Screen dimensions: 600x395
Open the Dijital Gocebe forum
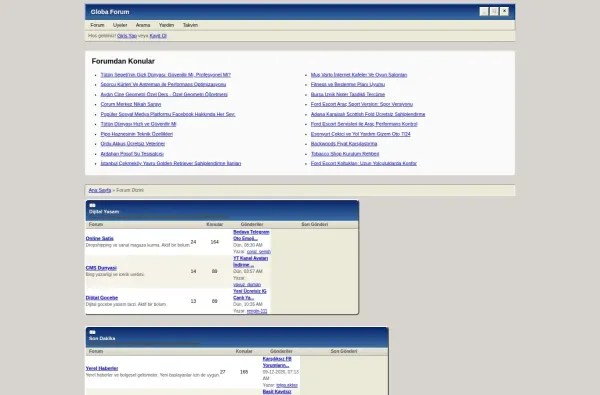coord(102,298)
